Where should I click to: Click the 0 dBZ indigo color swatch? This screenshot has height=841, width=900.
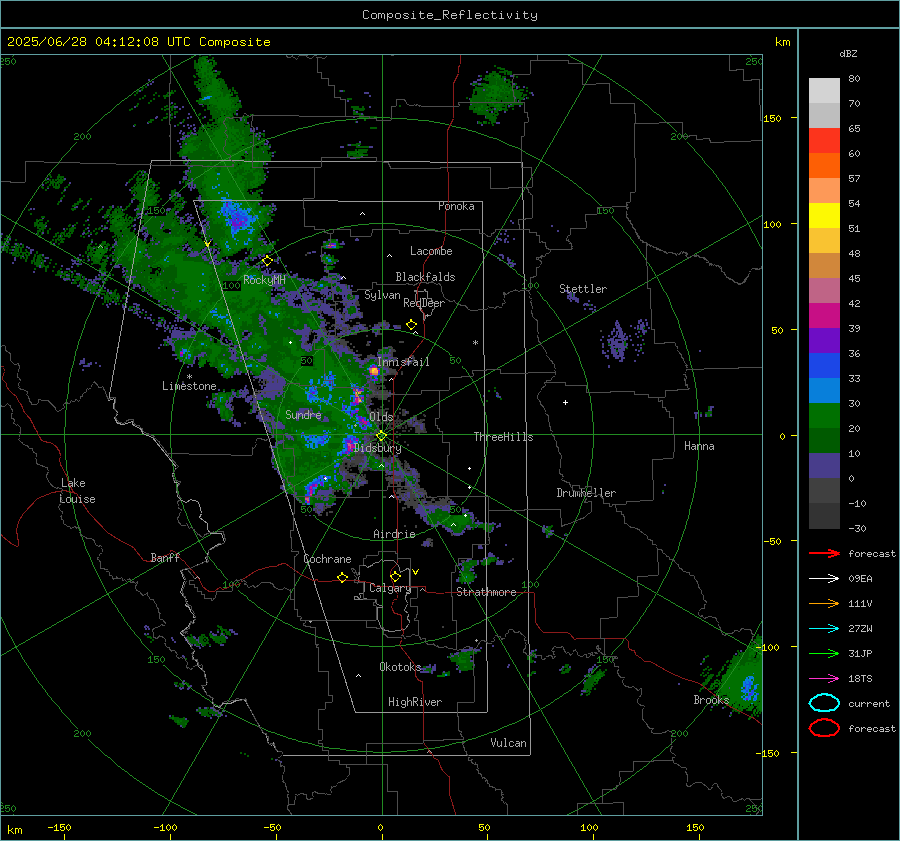coord(824,466)
